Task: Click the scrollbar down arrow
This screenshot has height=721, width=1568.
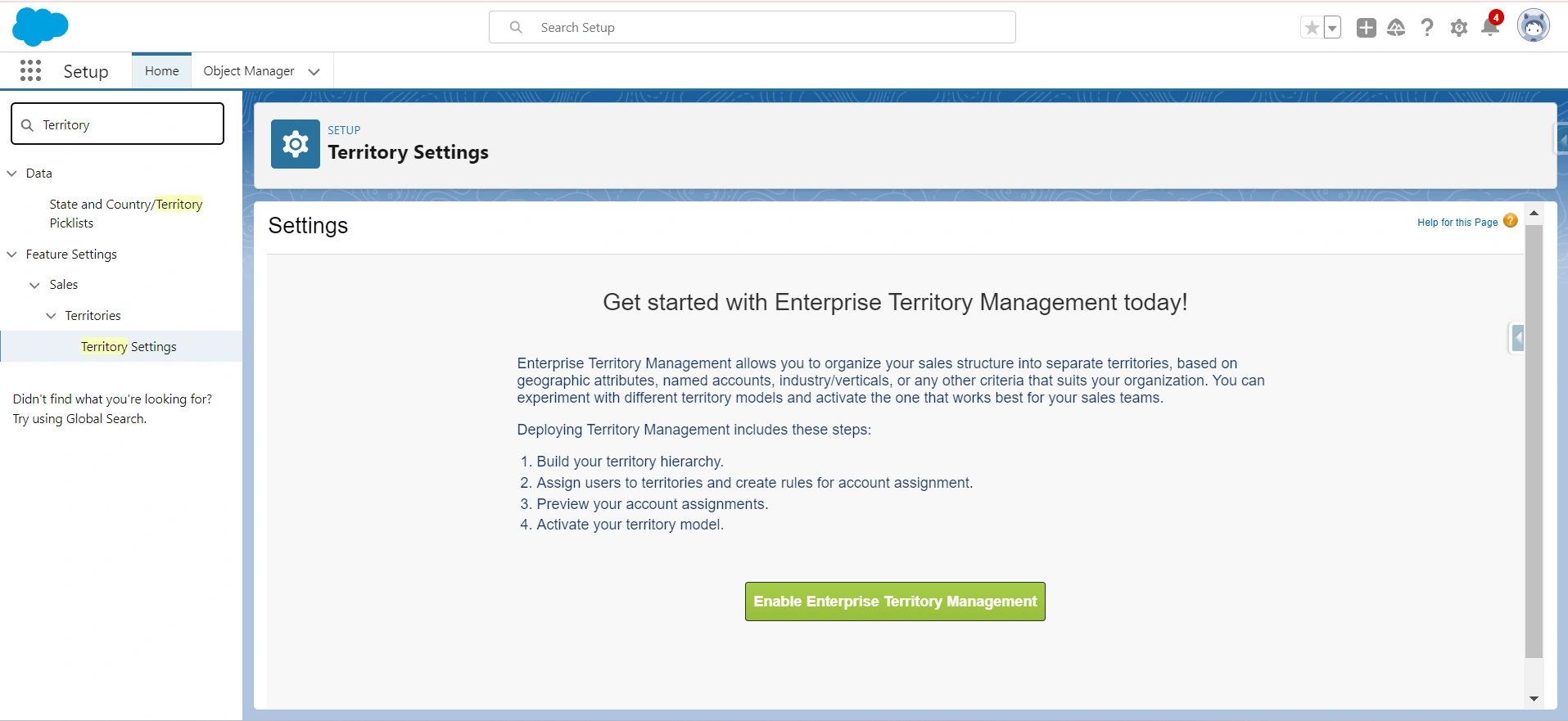Action: coord(1534,699)
